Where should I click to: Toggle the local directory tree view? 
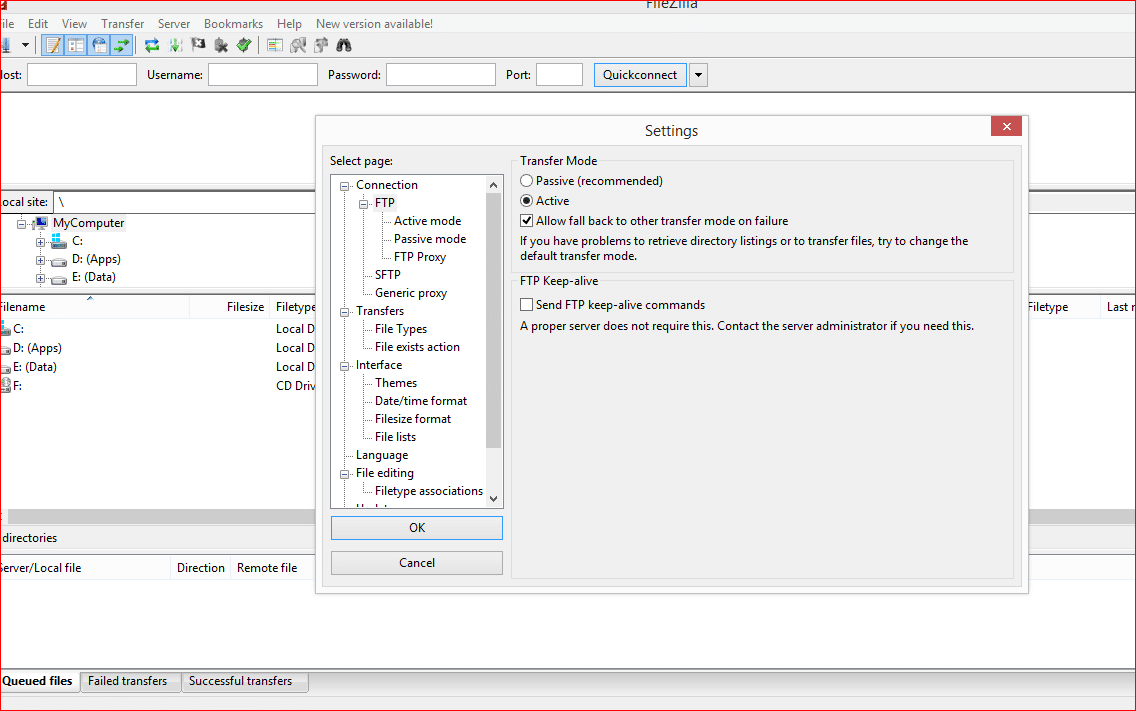[76, 45]
